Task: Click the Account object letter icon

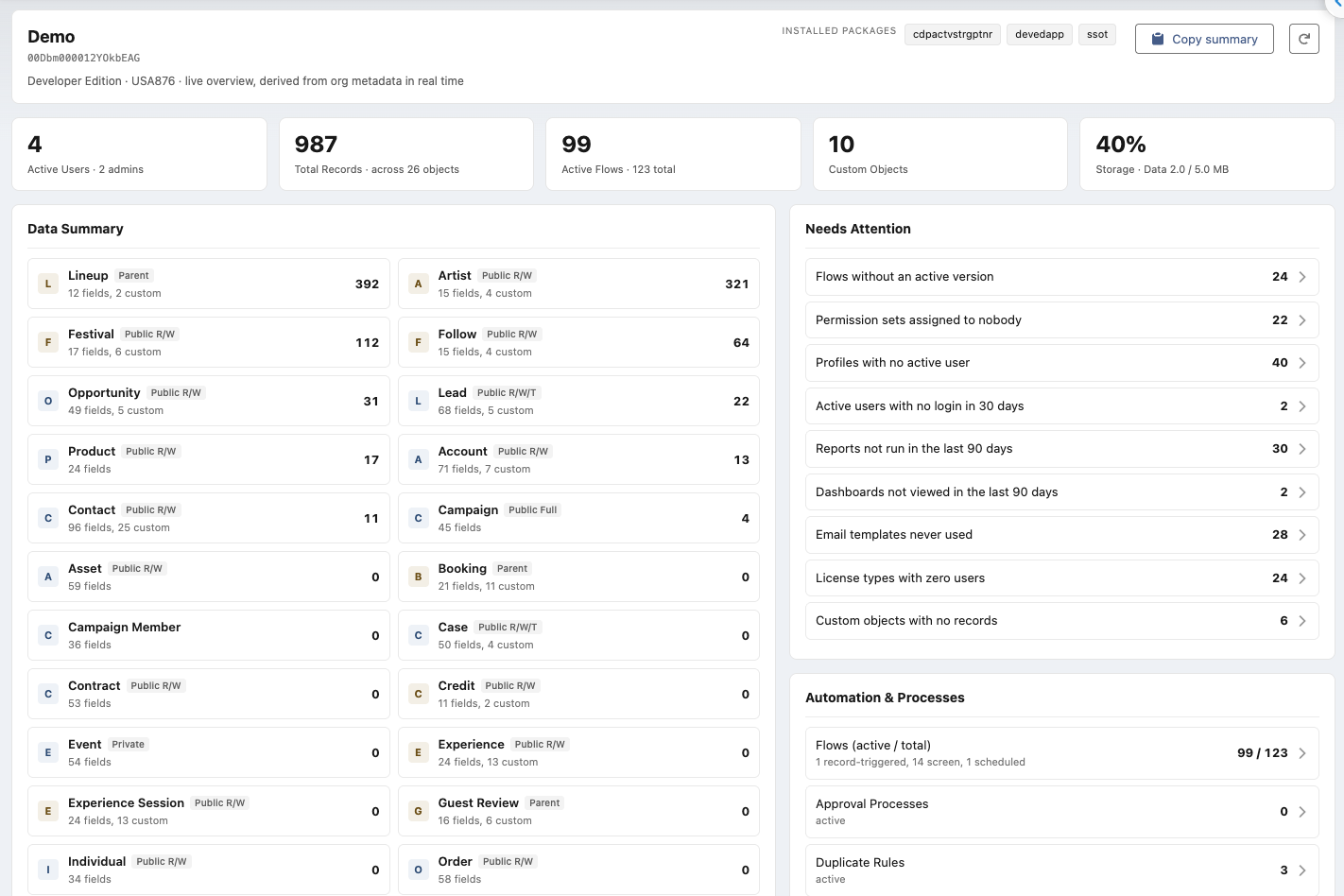Action: [x=419, y=459]
